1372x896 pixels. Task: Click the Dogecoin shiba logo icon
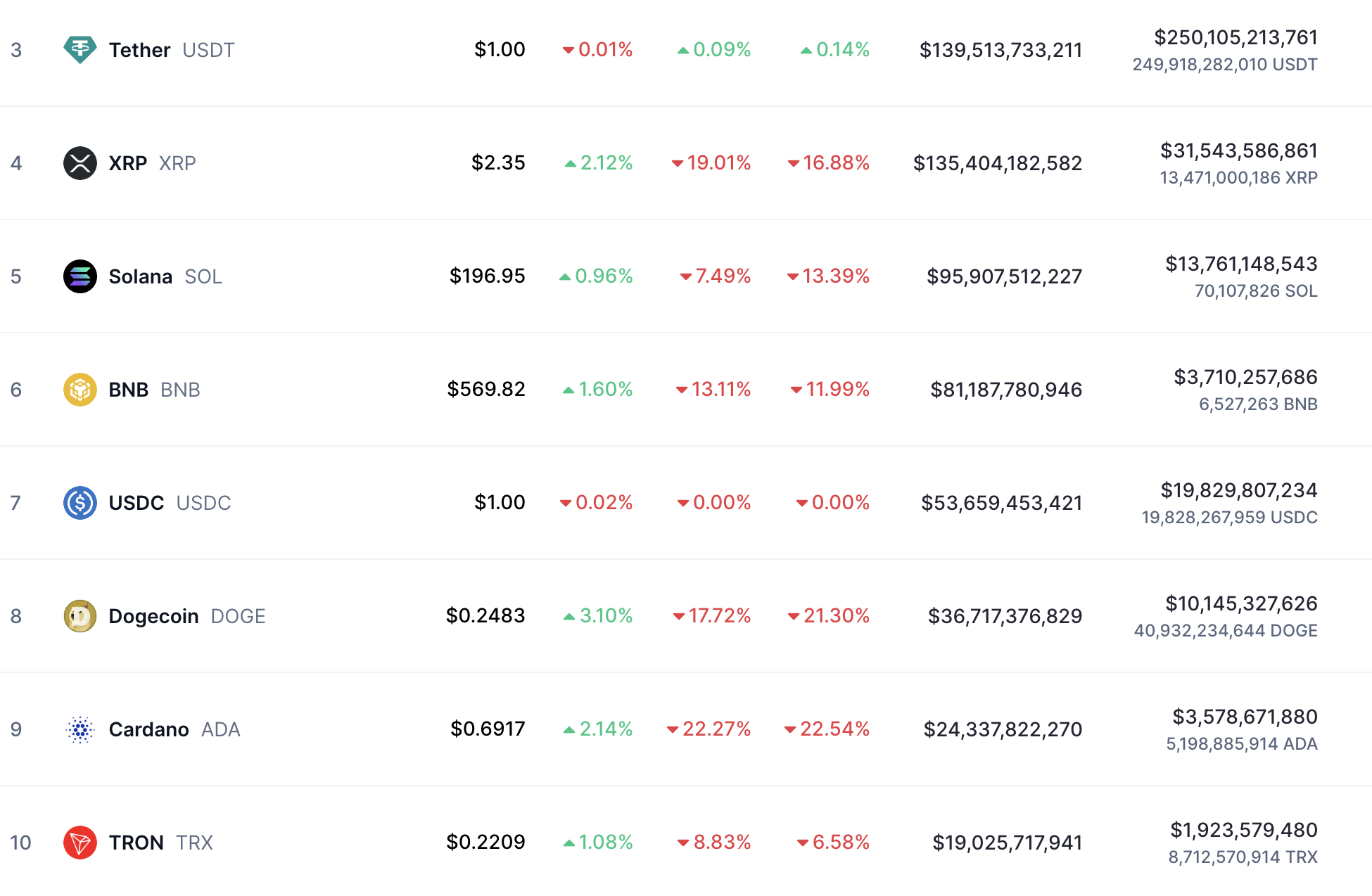point(80,616)
